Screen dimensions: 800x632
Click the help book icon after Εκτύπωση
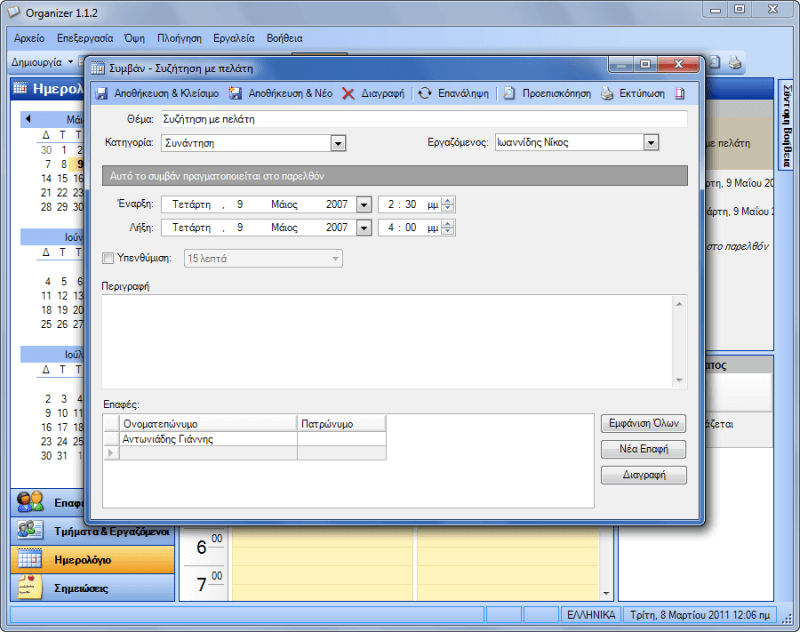680,94
